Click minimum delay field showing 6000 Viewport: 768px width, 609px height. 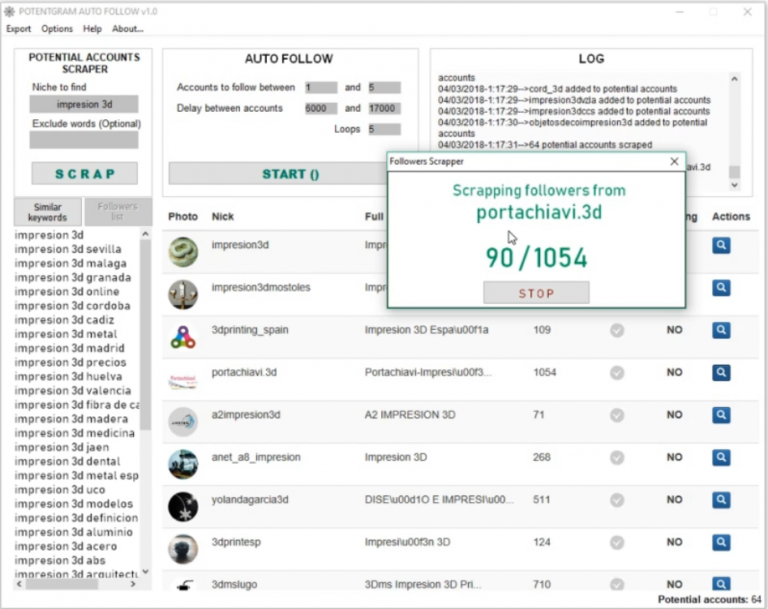[x=321, y=108]
